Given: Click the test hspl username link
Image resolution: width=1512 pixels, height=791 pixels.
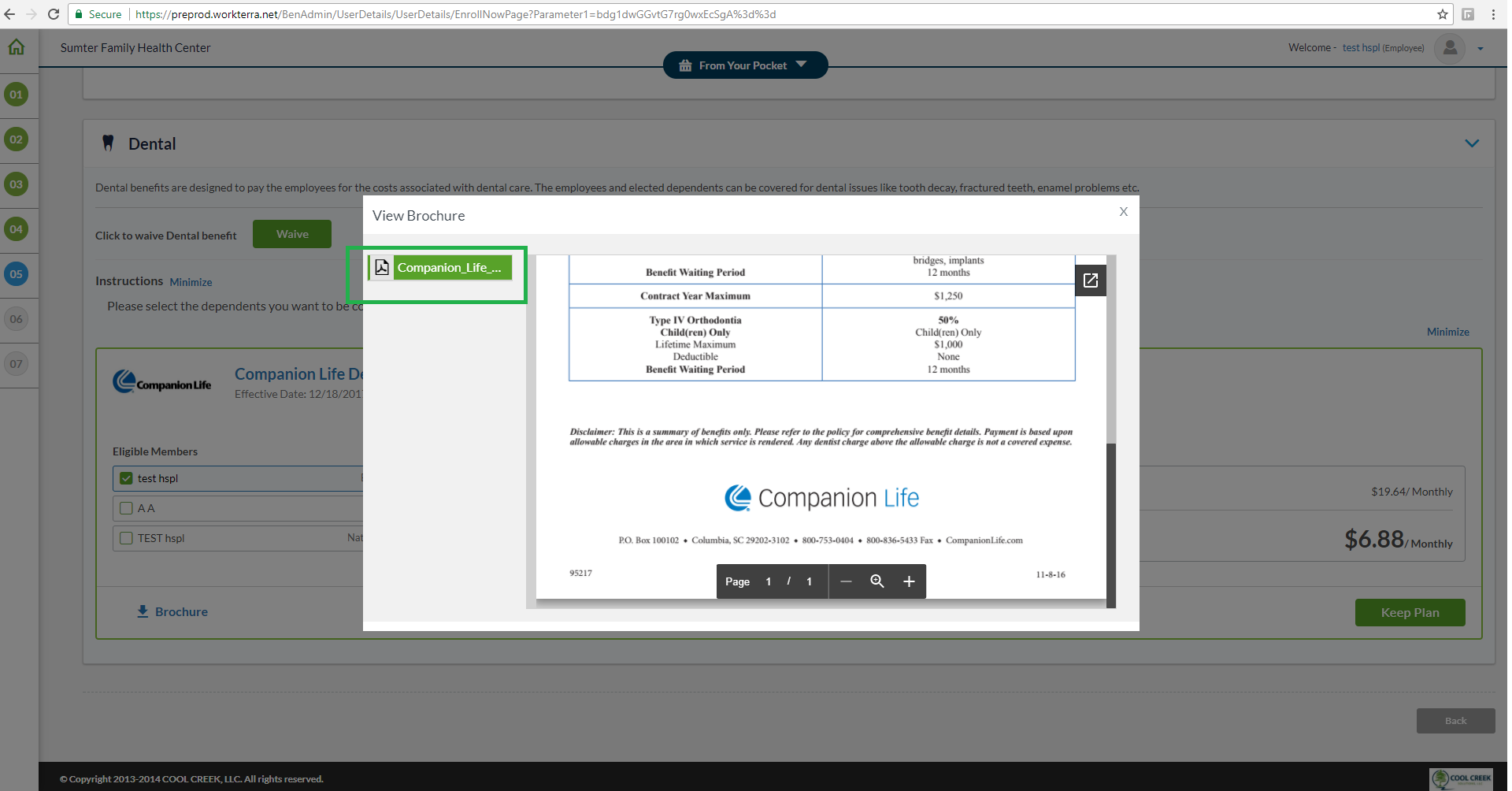Looking at the screenshot, I should pyautogui.click(x=1361, y=48).
